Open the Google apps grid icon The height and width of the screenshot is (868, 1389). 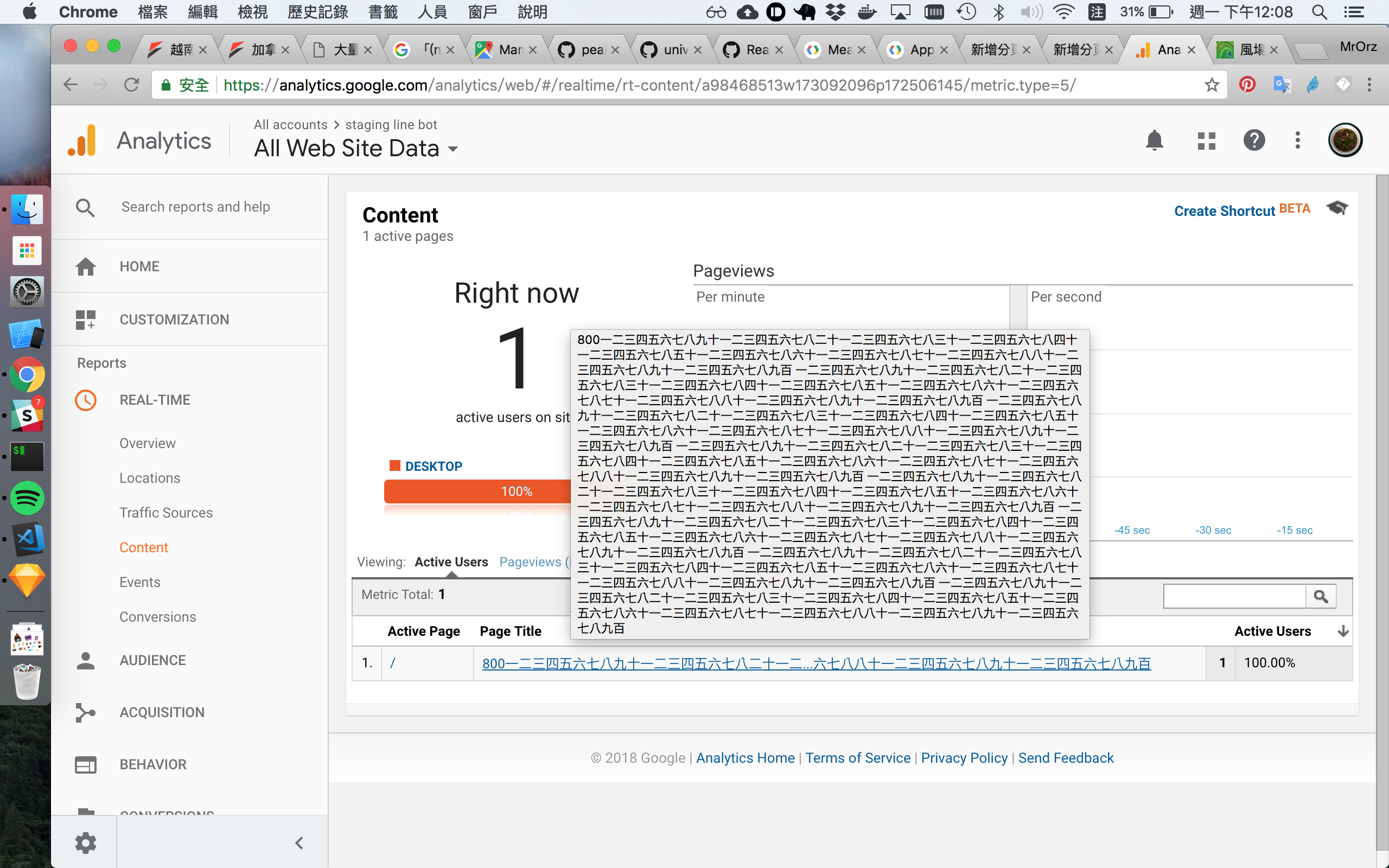point(1207,141)
